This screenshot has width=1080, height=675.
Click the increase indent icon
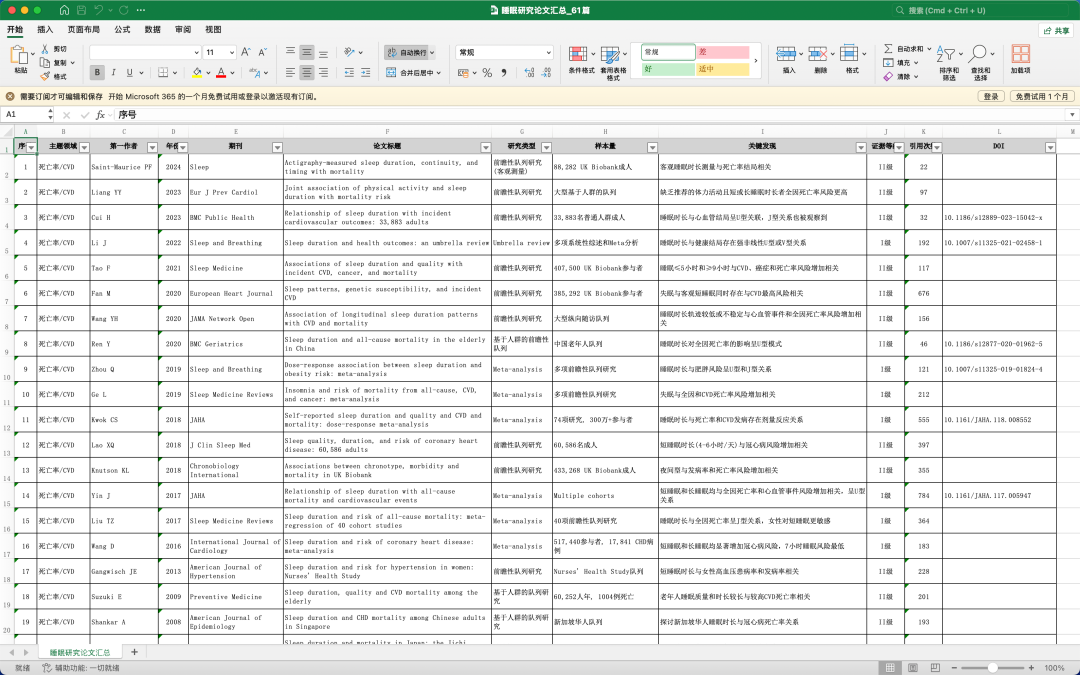pyautogui.click(x=365, y=72)
